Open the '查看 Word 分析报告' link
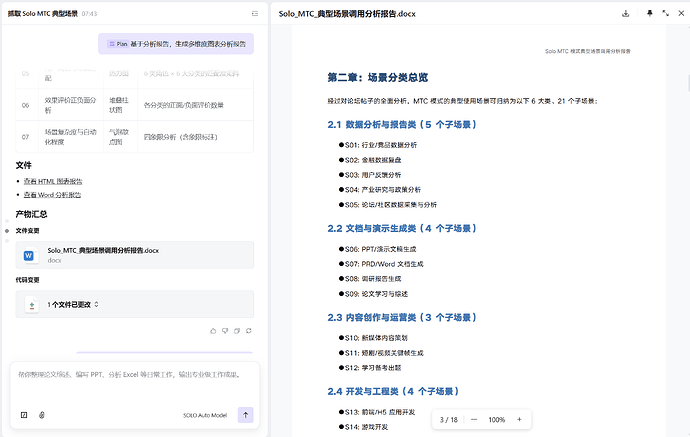 tap(53, 195)
